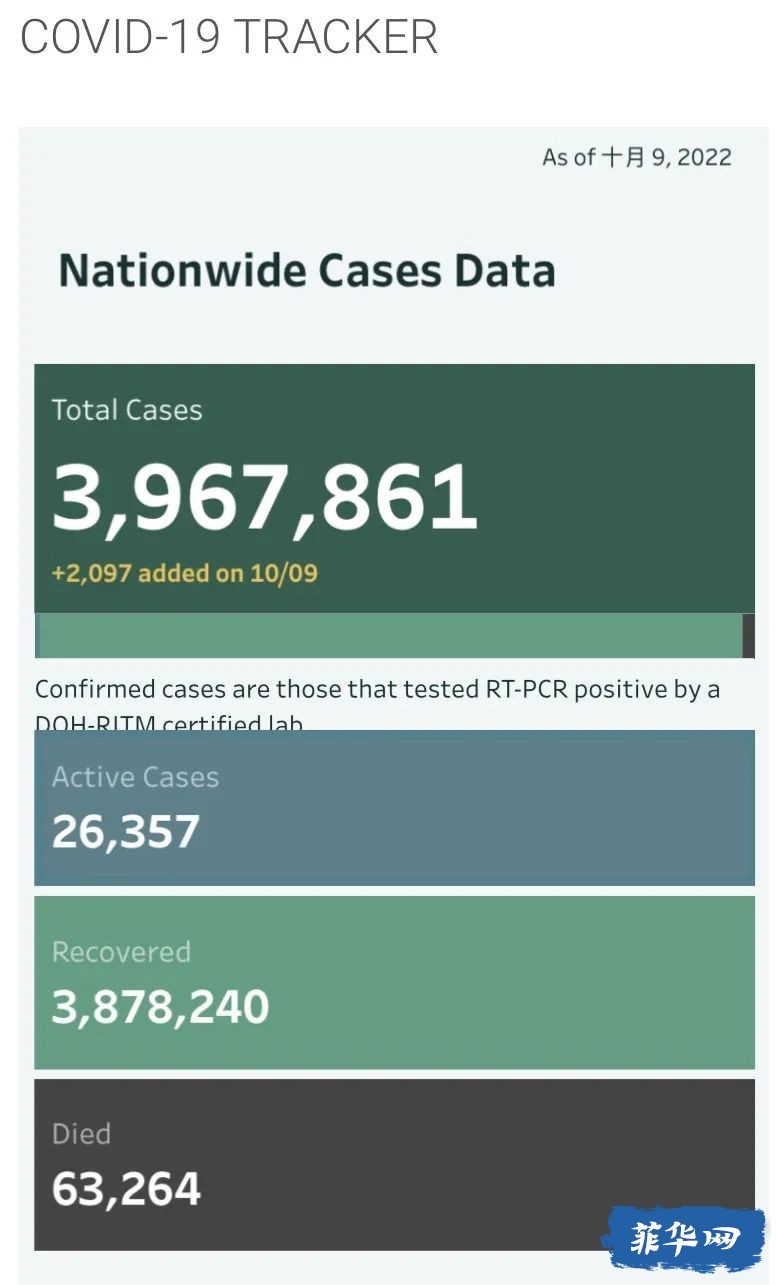Select the Recovered label
776x1285 pixels.
pos(121,951)
